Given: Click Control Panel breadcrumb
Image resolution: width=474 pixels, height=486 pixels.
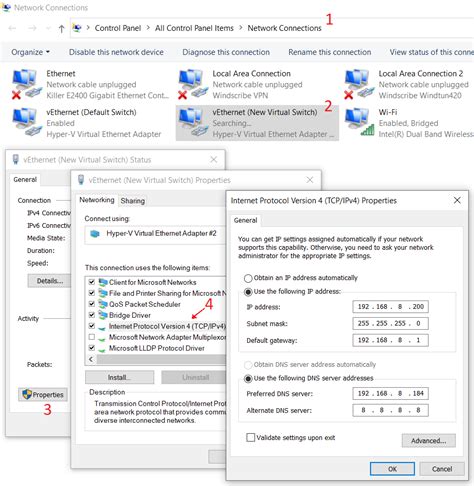Looking at the screenshot, I should coord(118,28).
